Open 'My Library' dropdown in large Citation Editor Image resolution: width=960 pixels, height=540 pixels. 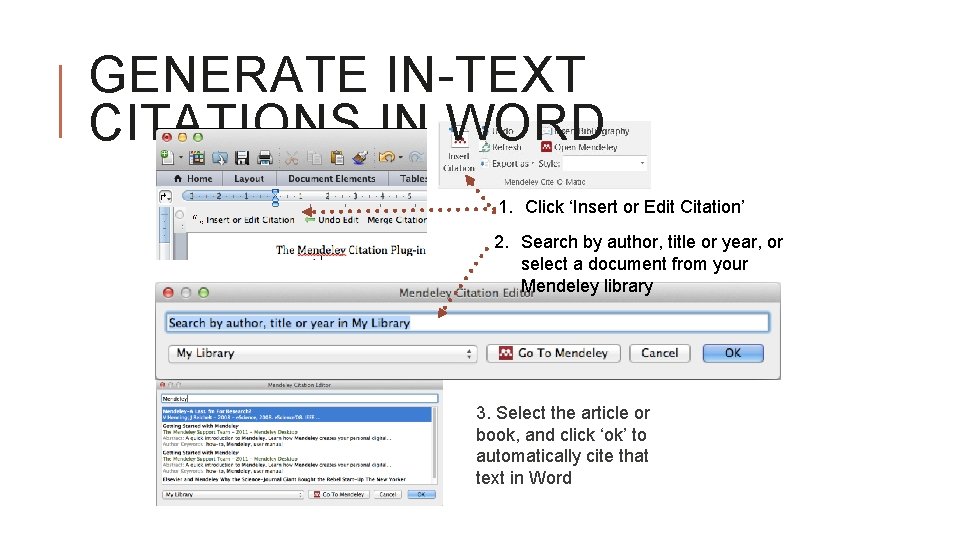323,353
